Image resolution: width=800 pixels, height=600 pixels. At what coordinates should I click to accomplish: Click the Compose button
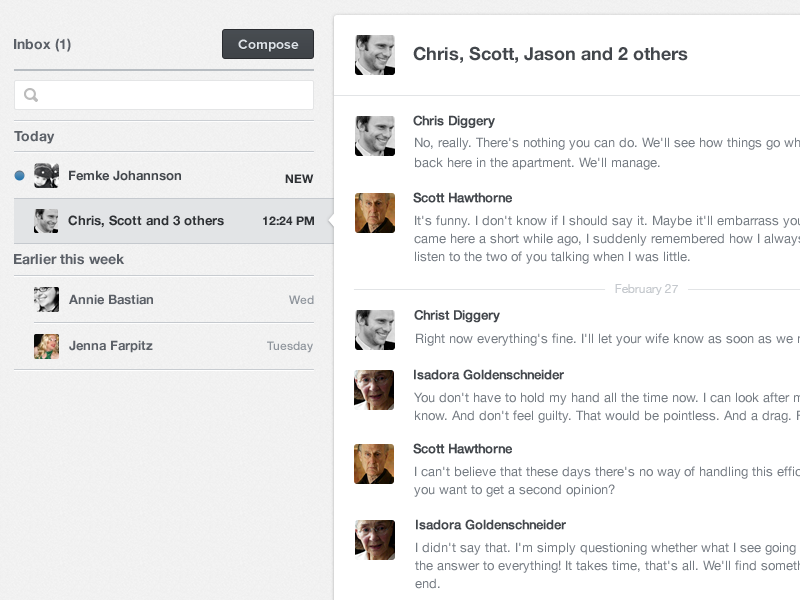tap(267, 44)
